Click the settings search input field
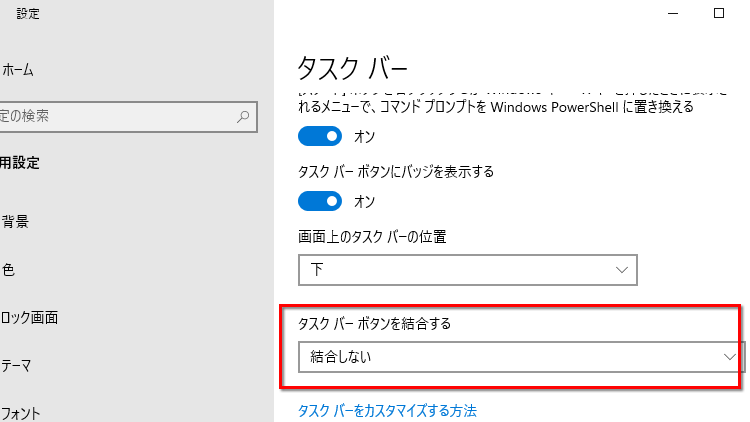 pyautogui.click(x=128, y=116)
